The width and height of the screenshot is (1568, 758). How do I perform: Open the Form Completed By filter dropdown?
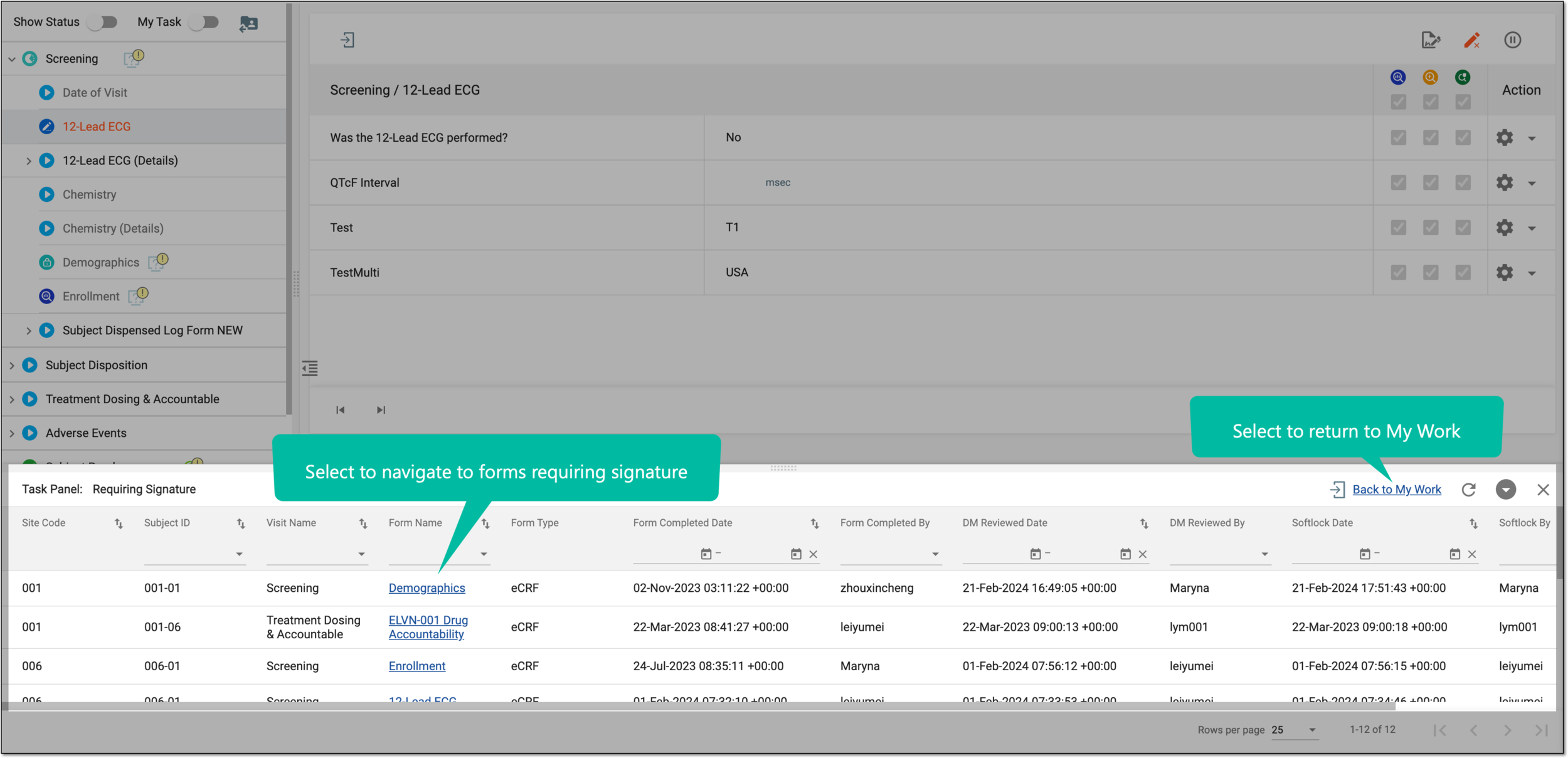coord(935,554)
